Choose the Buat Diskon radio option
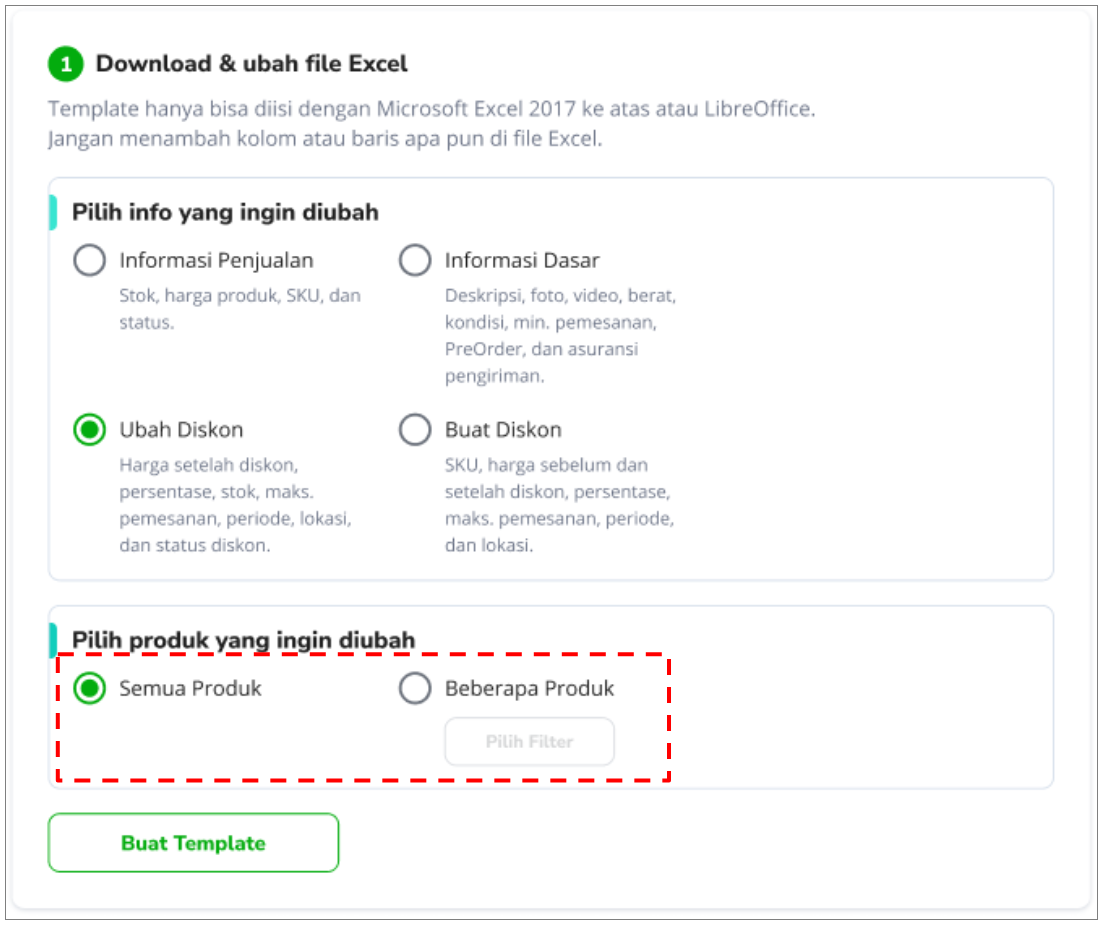This screenshot has height=927, width=1103. [415, 430]
